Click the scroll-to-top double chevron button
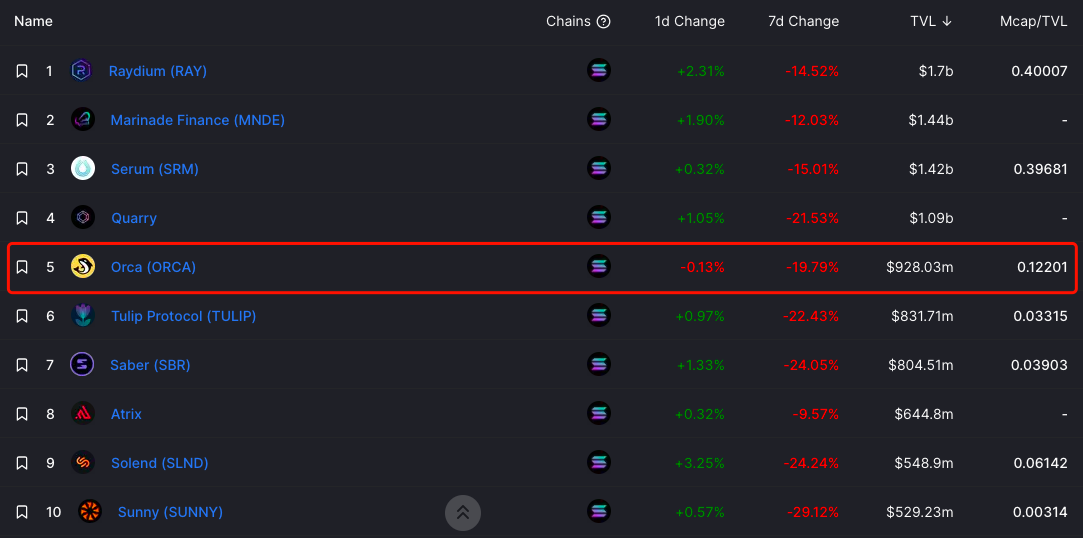This screenshot has height=538, width=1083. (463, 512)
